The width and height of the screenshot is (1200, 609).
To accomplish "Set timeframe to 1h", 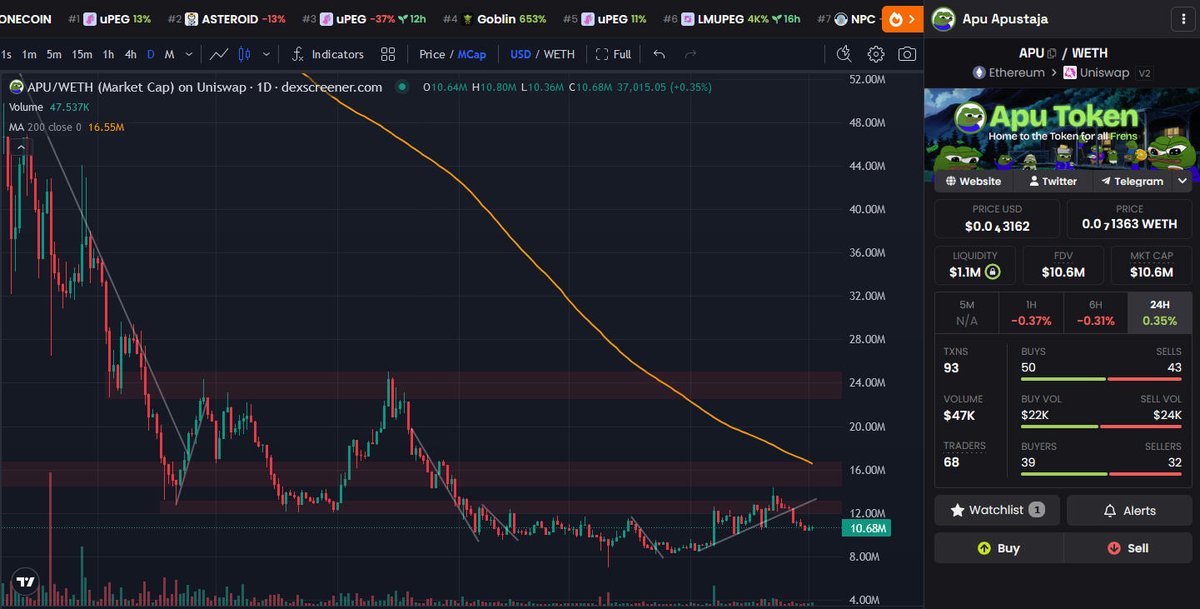I will (108, 54).
